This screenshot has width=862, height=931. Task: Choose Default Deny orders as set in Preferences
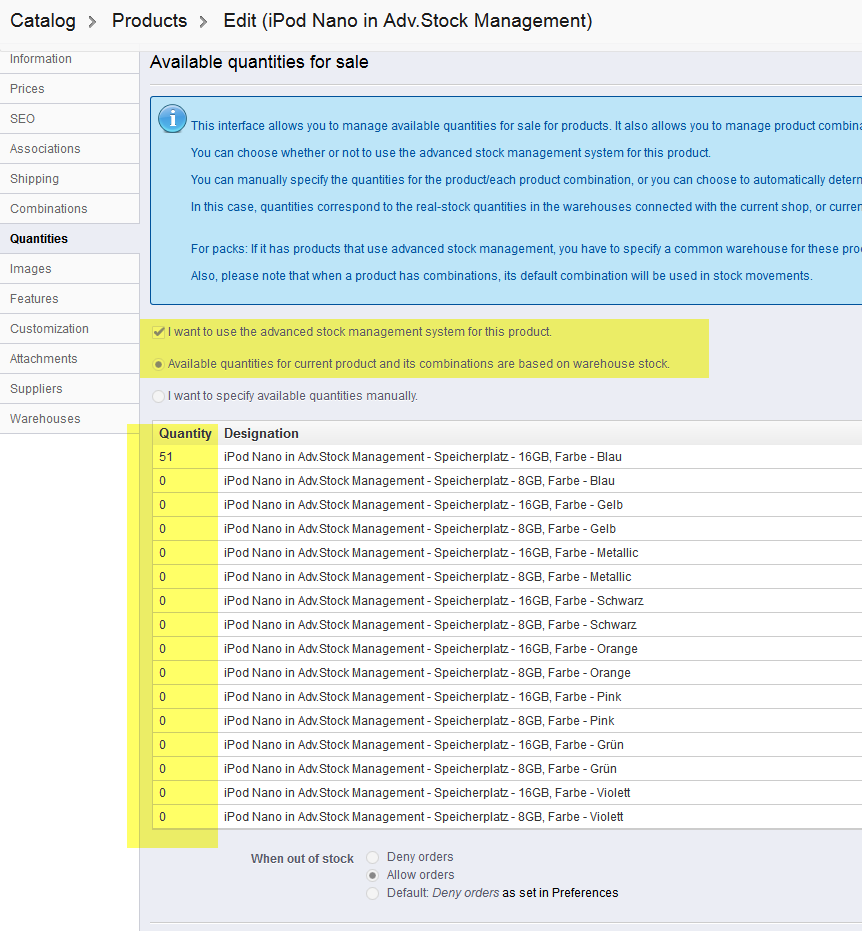372,894
